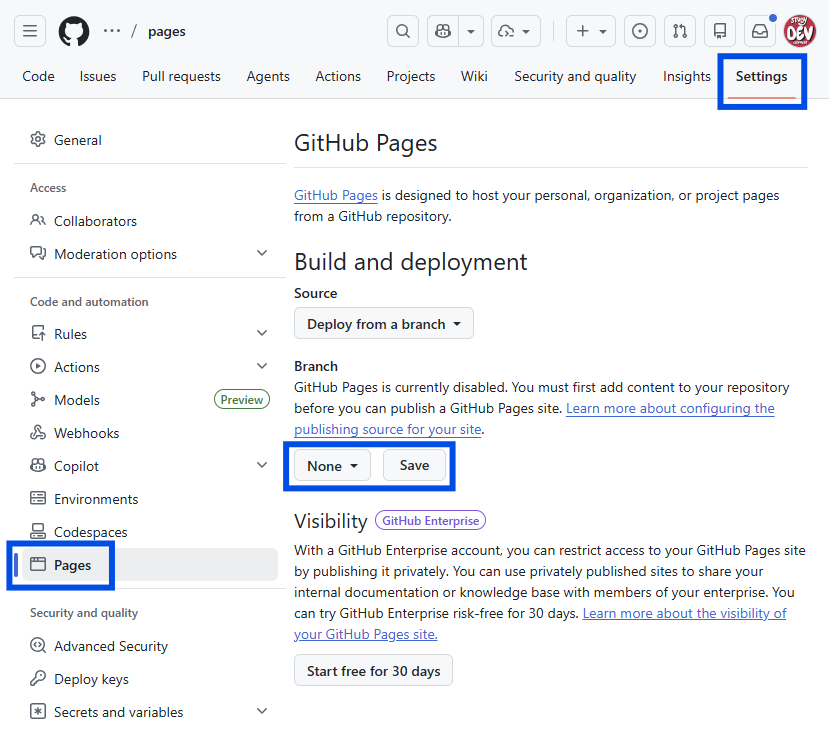Screen dimensions: 829x732
Task: Open the Deploy from a branch dropdown
Action: 384,323
